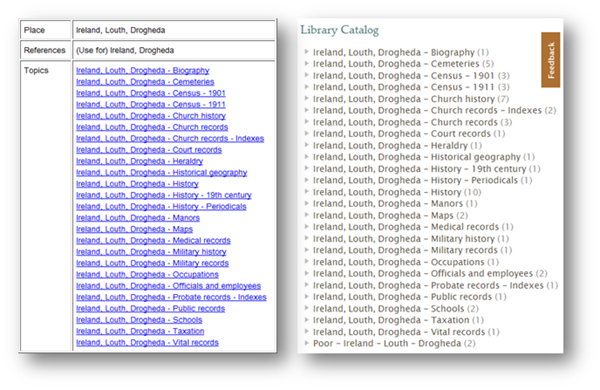
Task: Select the Place value Ireland, Louth, Drogheda
Action: point(121,30)
